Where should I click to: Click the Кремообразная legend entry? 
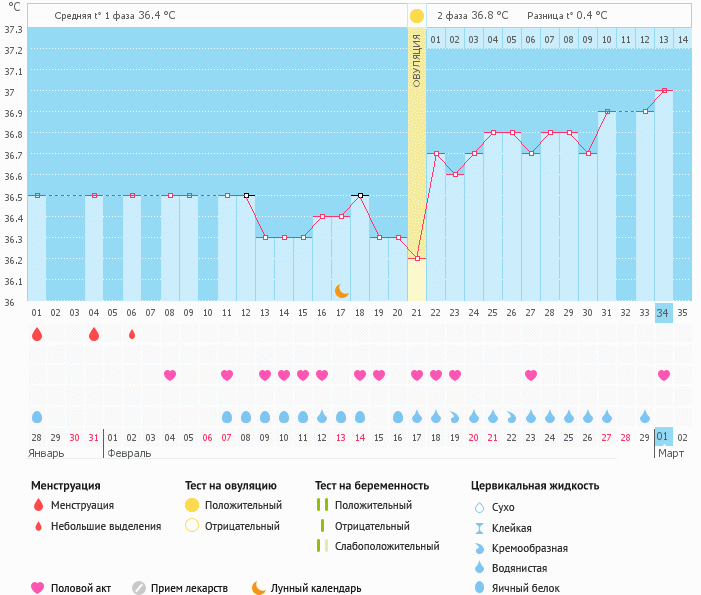[530, 548]
